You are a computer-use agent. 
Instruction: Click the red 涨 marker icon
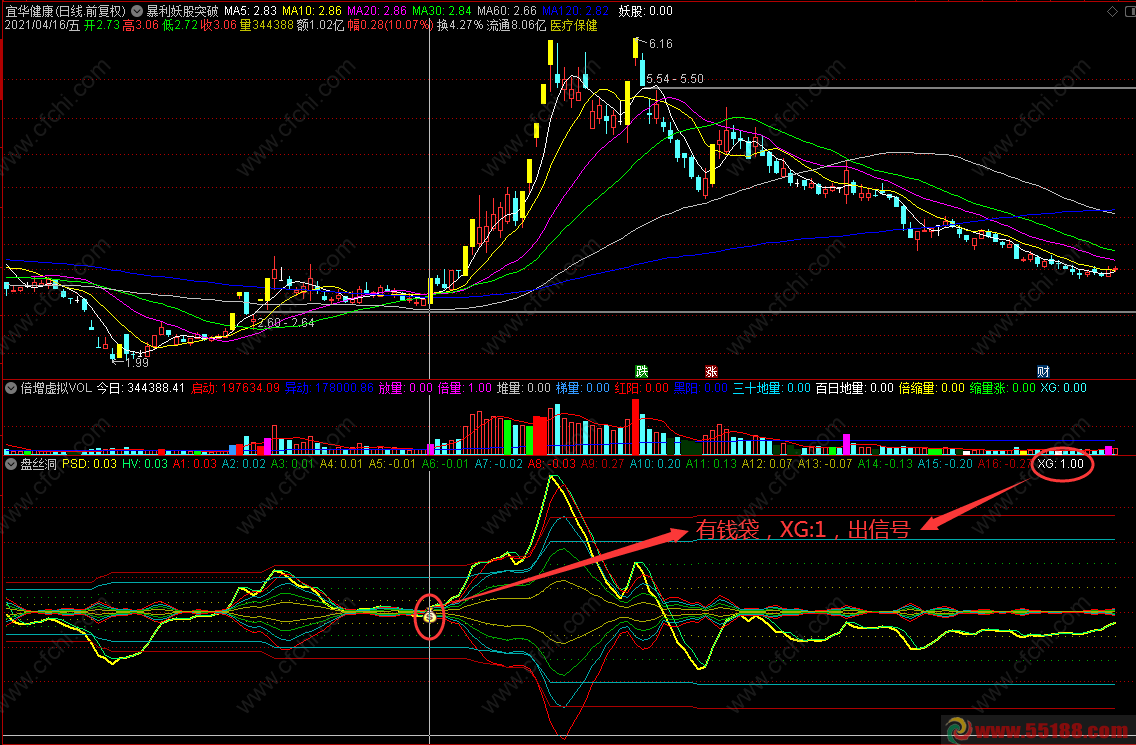click(711, 371)
